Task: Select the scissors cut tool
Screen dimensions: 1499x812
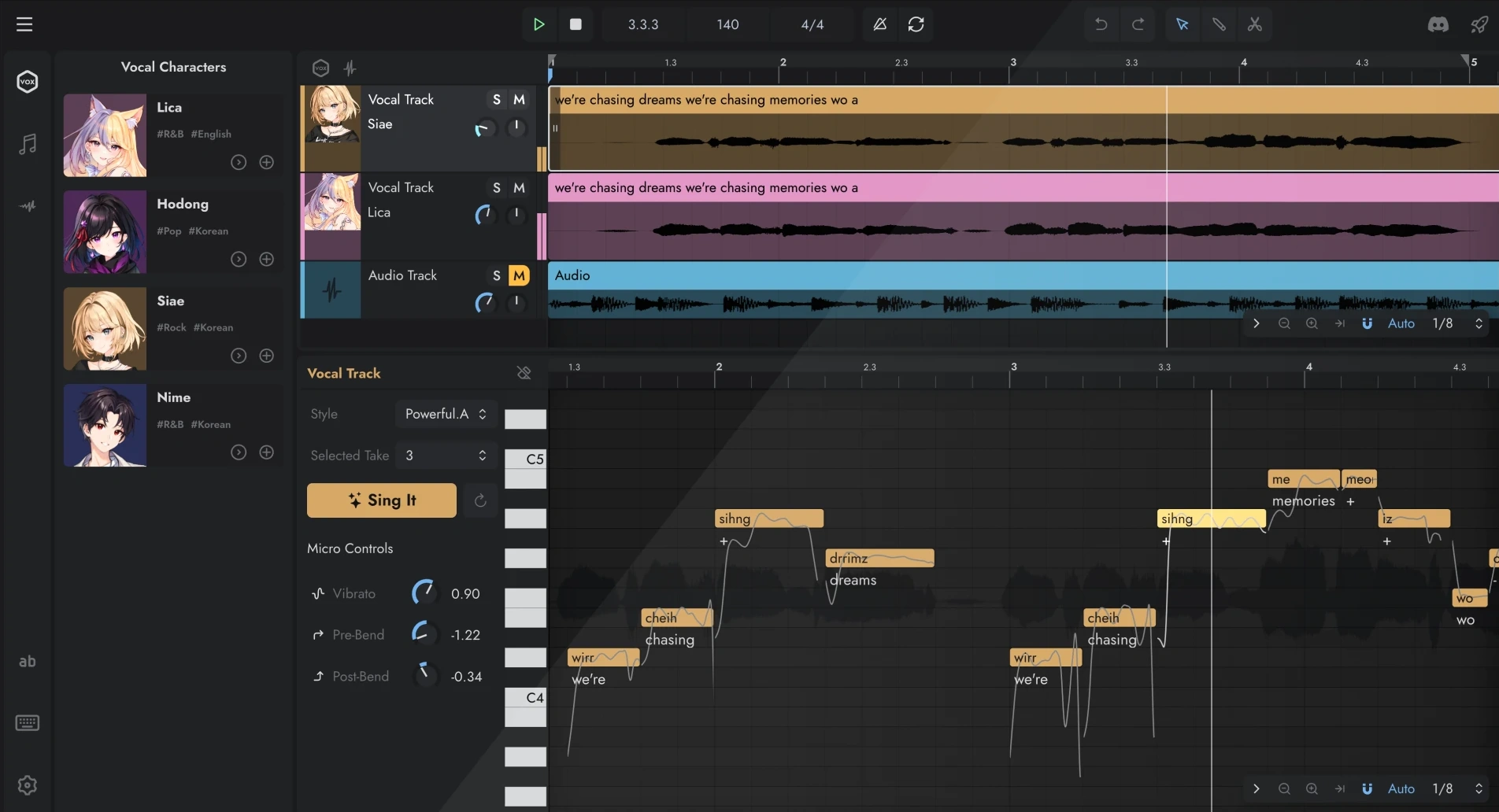Action: (x=1255, y=24)
